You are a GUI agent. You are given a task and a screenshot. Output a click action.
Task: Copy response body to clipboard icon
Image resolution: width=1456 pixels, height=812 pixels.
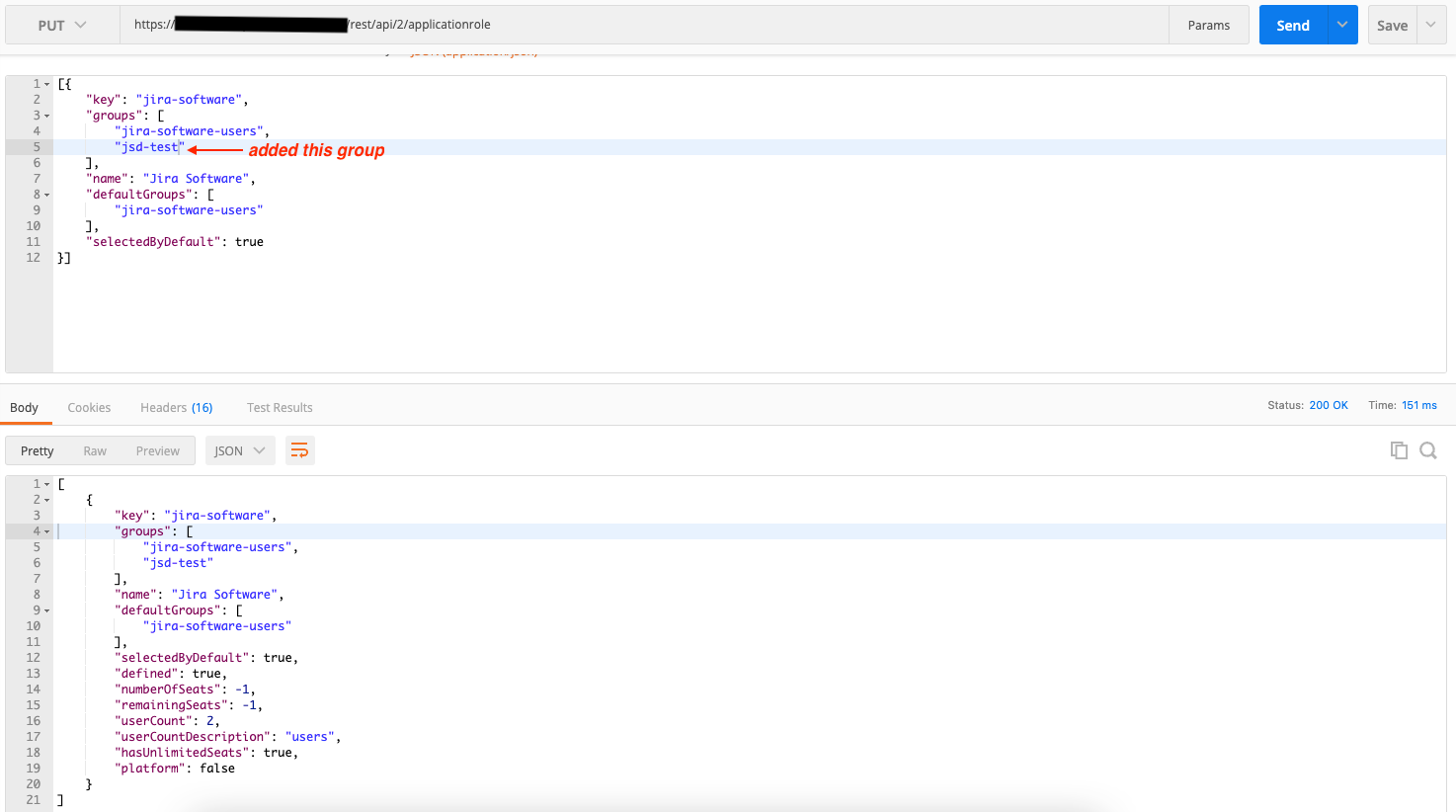(x=1399, y=450)
